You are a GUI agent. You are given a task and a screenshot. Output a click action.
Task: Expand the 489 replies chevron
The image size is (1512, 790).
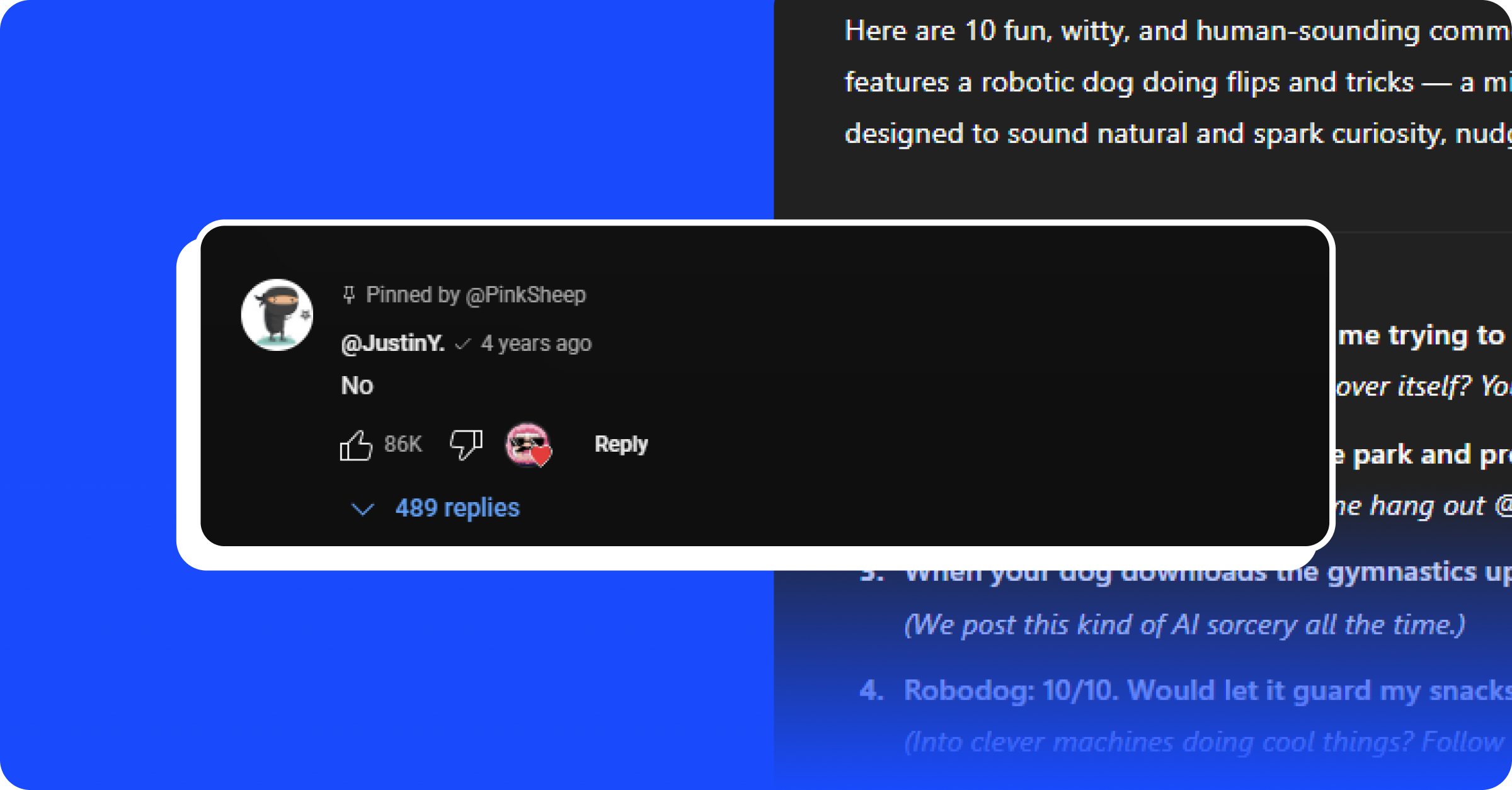[362, 508]
